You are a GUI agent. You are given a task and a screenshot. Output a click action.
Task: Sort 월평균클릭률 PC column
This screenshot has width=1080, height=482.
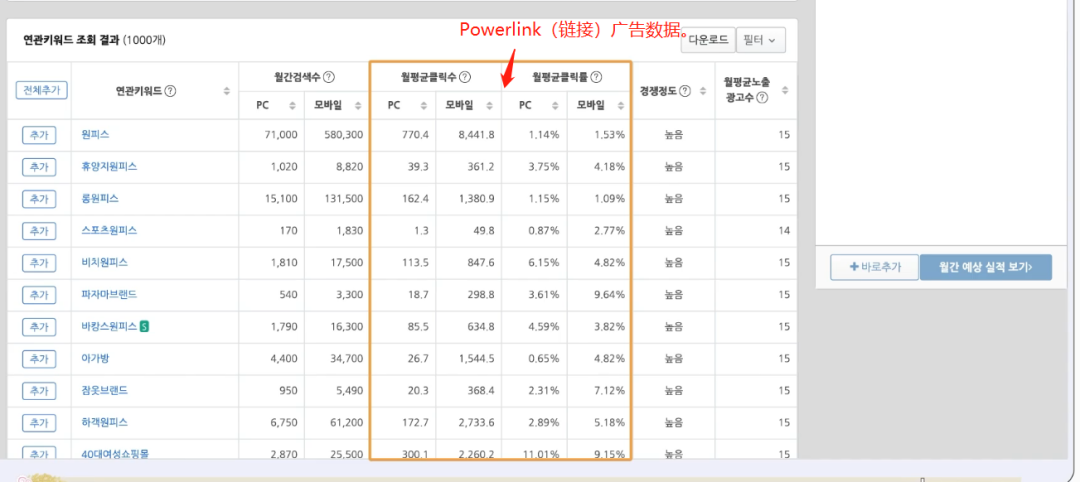click(x=556, y=105)
